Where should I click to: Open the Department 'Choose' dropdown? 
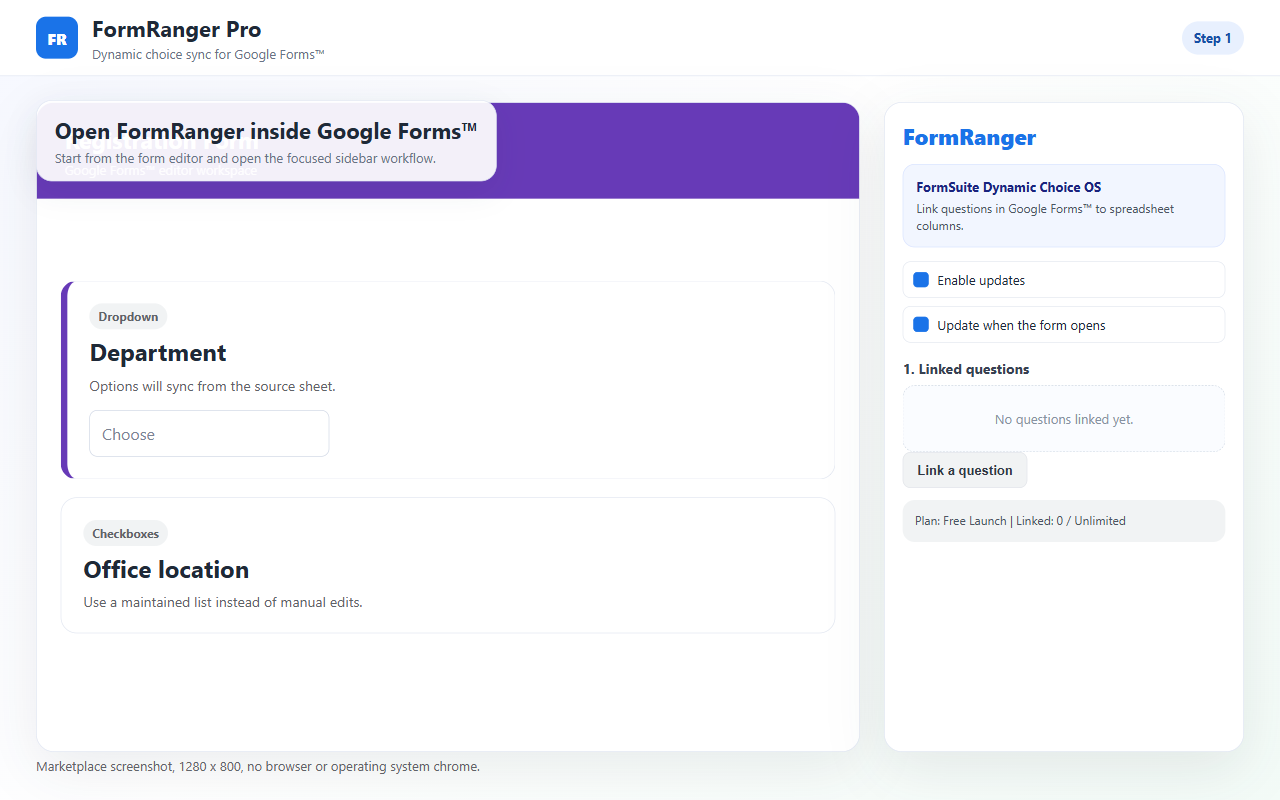[x=209, y=434]
